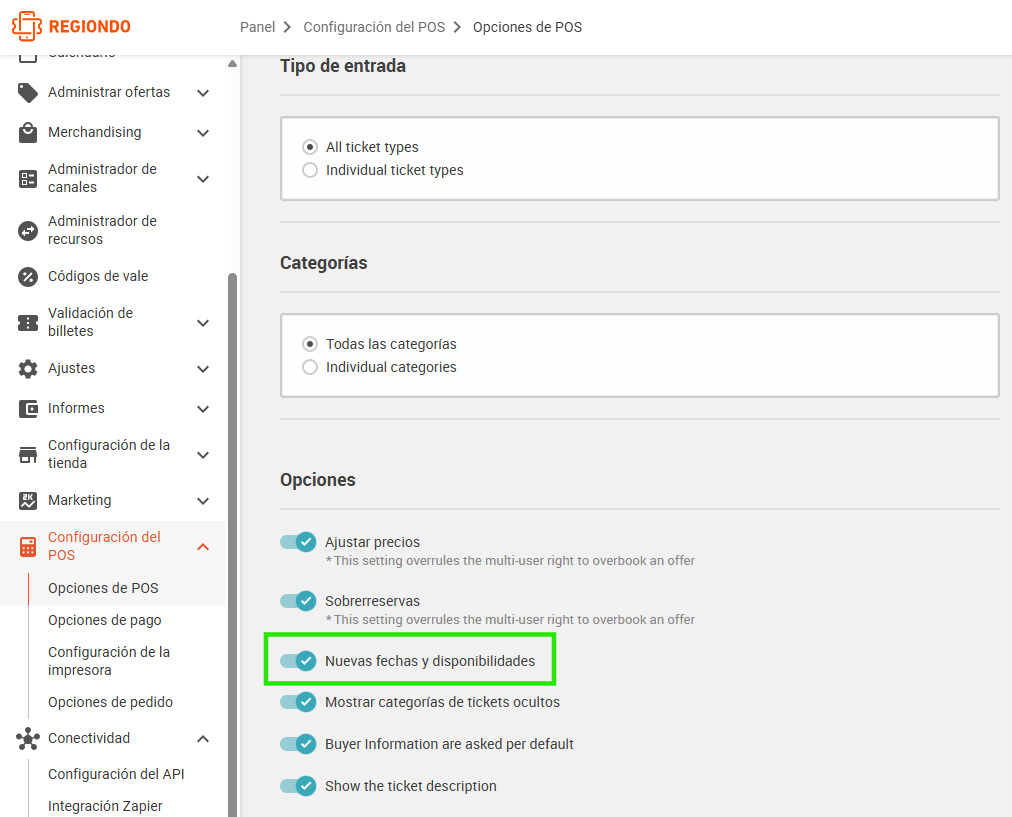Turn off Nuevas fechas y disponibilidades switch
The height and width of the screenshot is (817, 1012).
(298, 661)
